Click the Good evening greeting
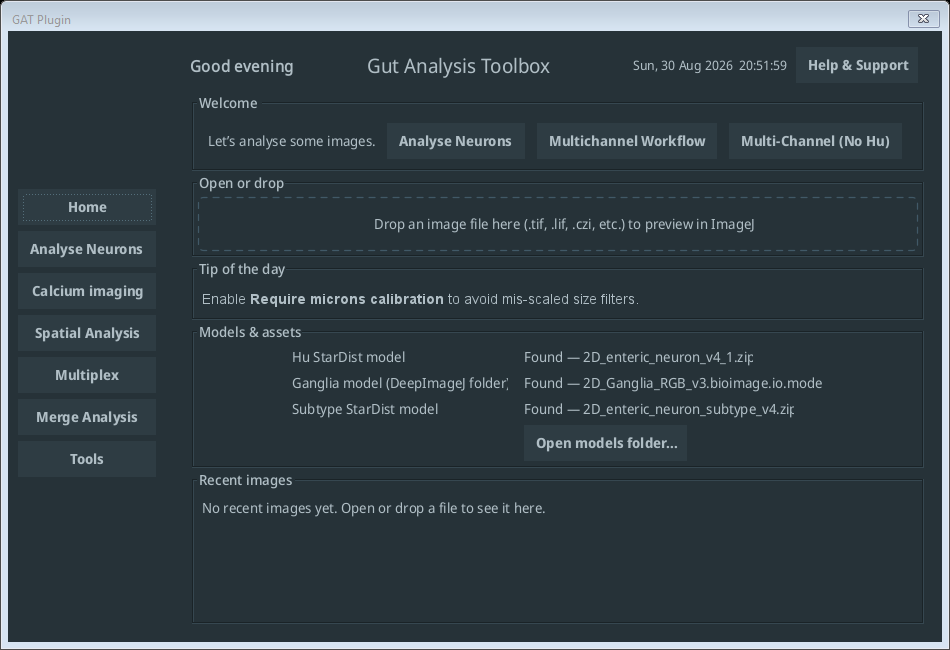The height and width of the screenshot is (650, 950). [x=242, y=66]
